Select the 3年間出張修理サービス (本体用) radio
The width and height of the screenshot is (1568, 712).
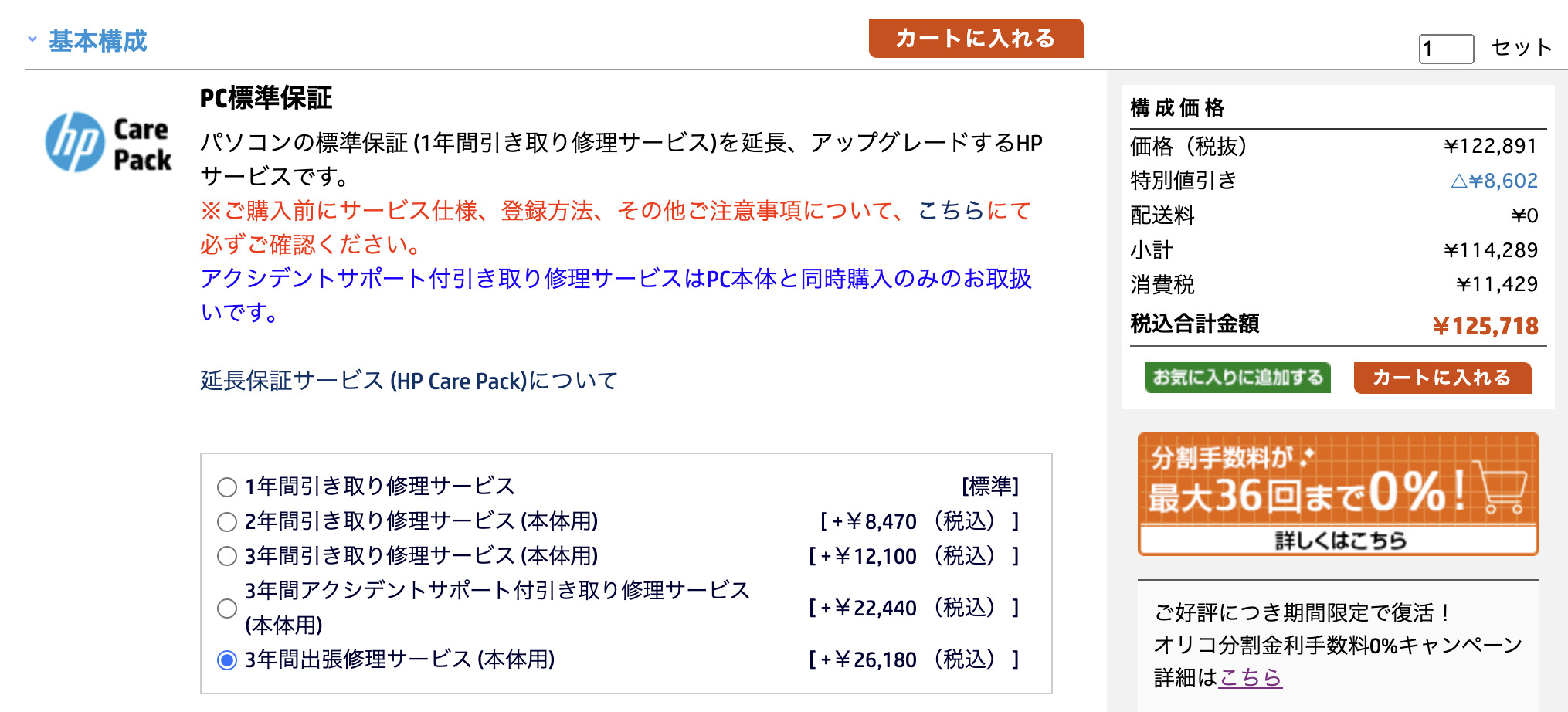pyautogui.click(x=227, y=660)
